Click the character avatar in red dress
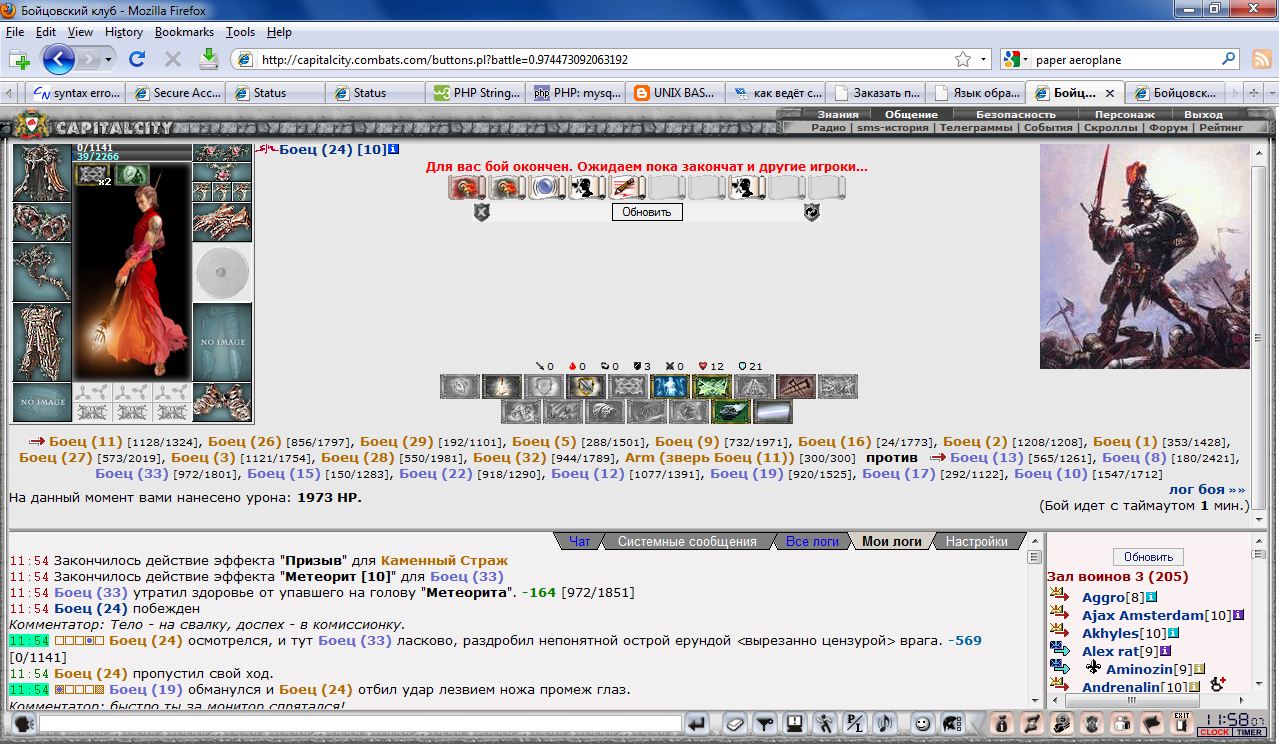Screen dimensions: 1279x744 click(132, 274)
